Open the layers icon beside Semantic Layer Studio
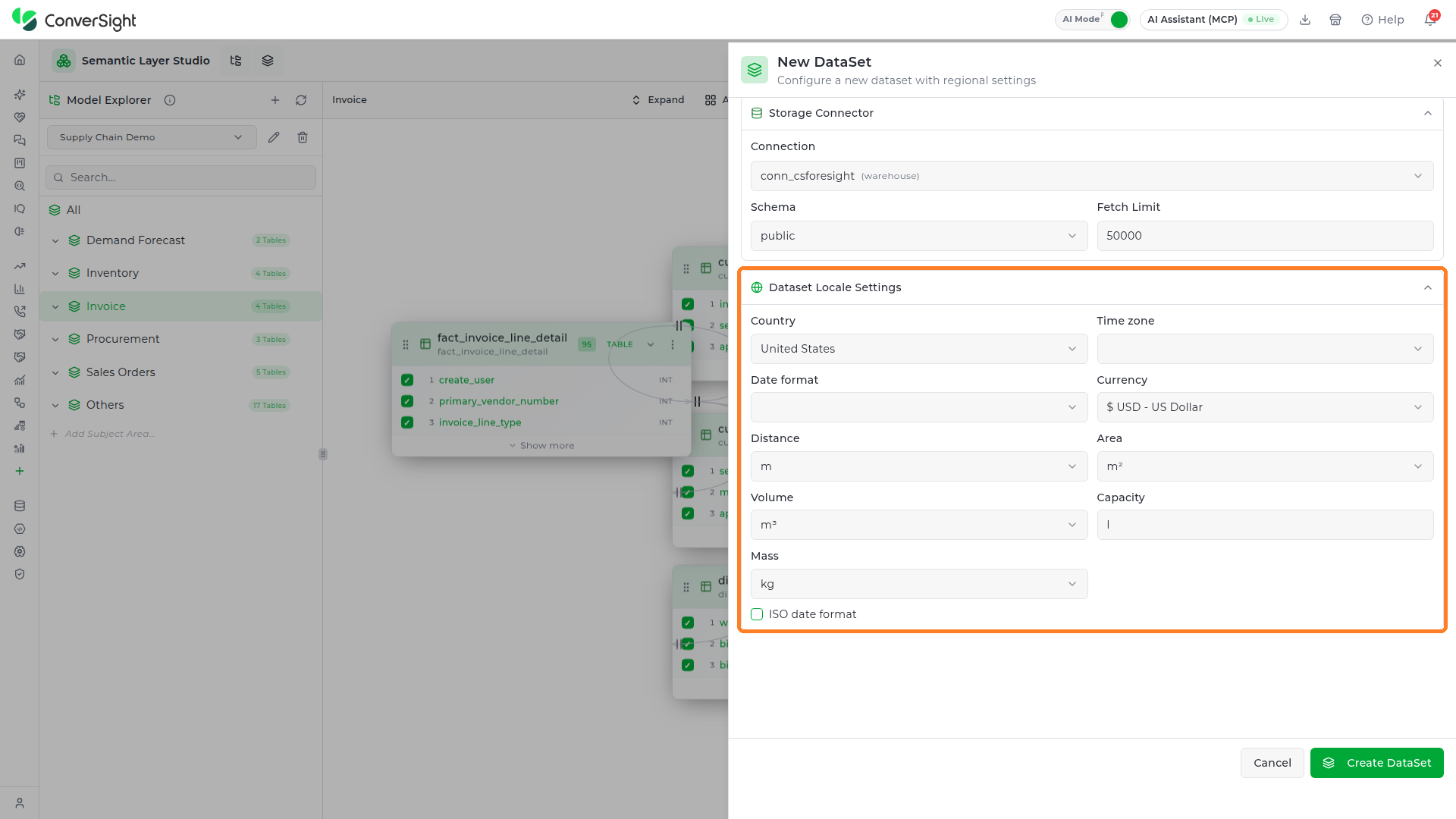 (268, 61)
